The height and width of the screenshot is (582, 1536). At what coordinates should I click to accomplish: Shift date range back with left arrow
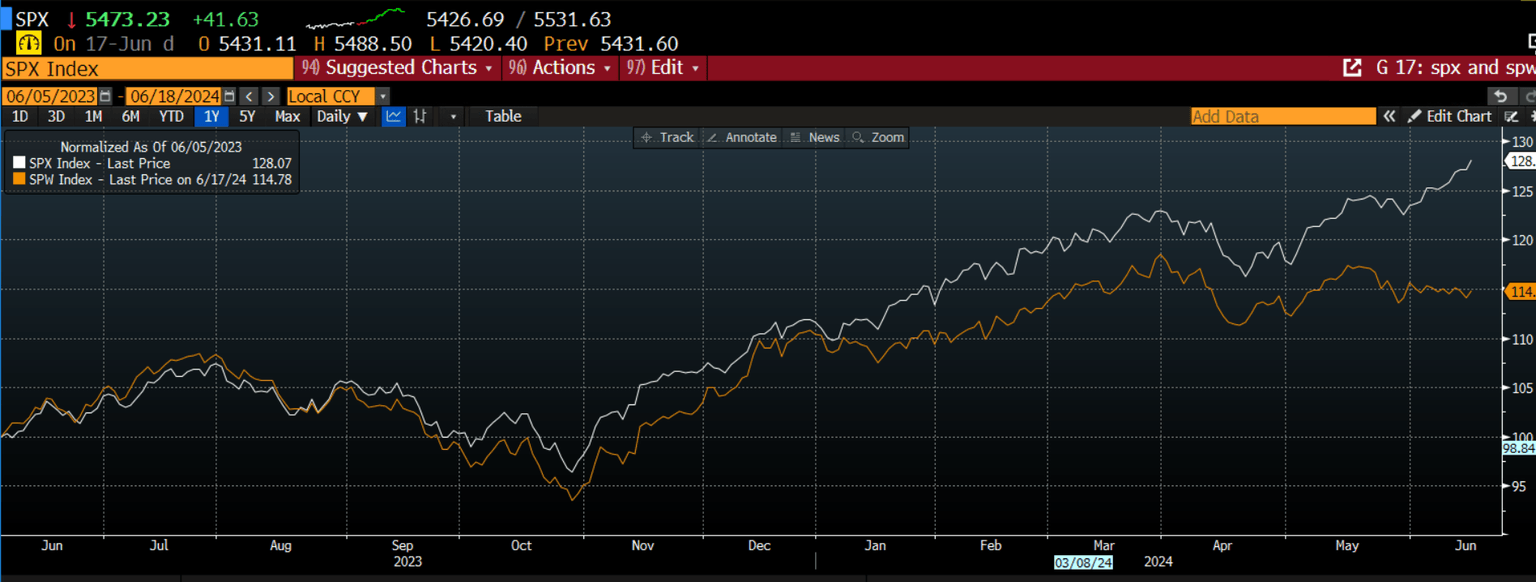[x=250, y=96]
